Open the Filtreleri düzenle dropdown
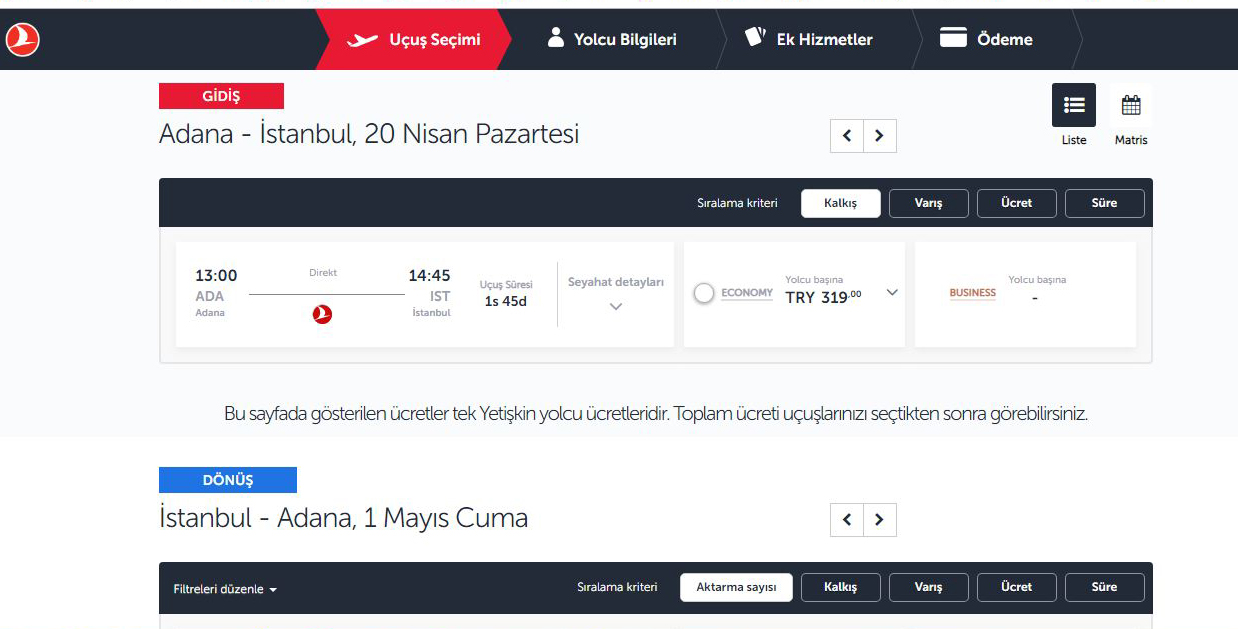 pyautogui.click(x=225, y=589)
